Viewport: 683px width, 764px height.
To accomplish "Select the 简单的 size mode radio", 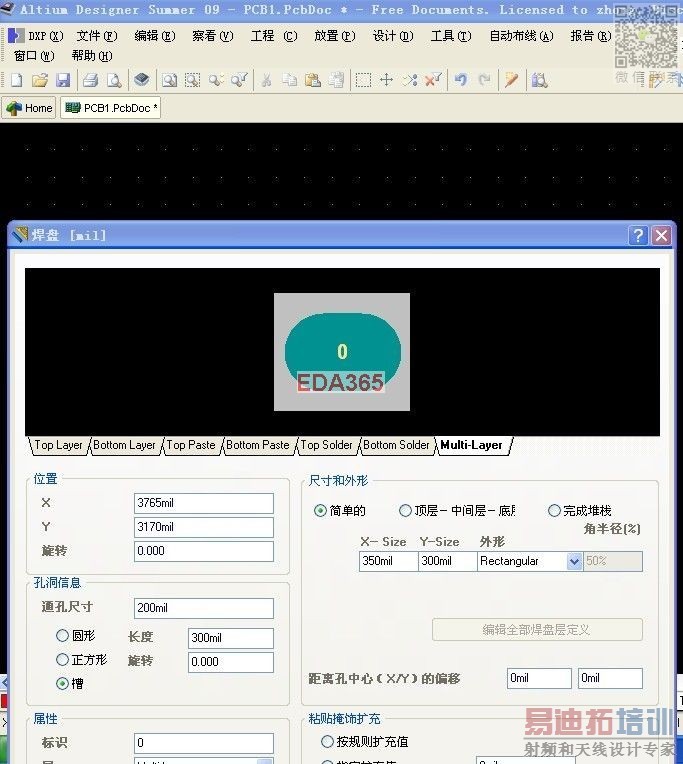I will coord(320,511).
